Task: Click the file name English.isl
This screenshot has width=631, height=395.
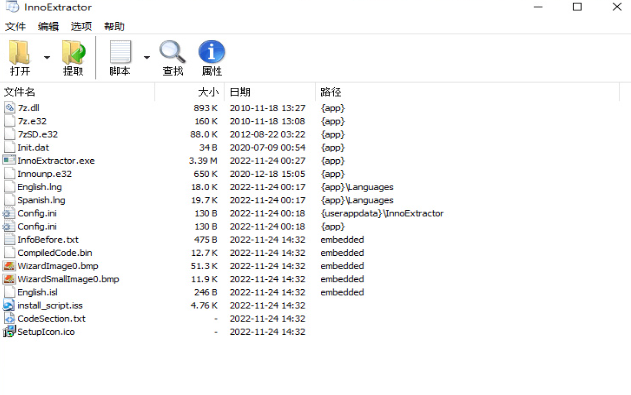Action: [x=37, y=292]
